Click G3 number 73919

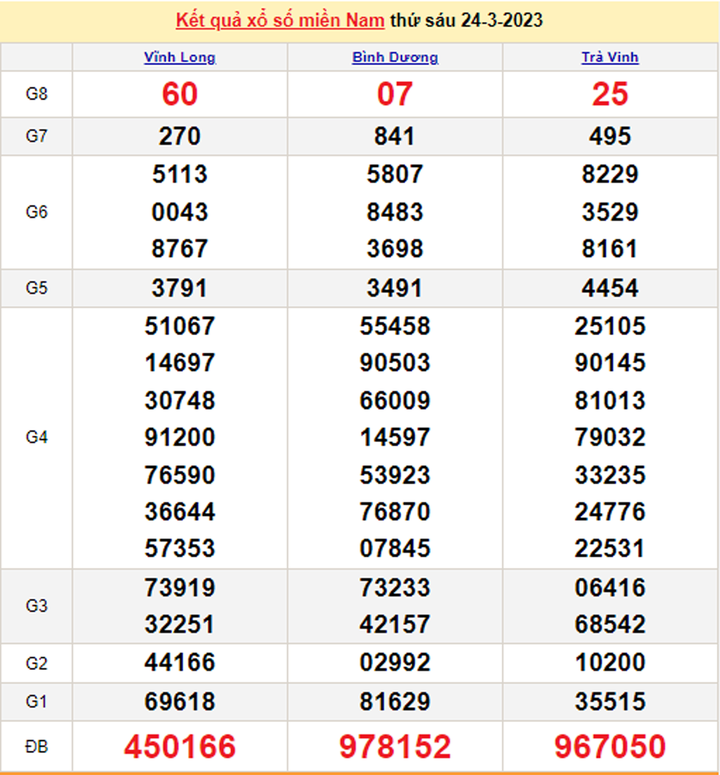[180, 587]
